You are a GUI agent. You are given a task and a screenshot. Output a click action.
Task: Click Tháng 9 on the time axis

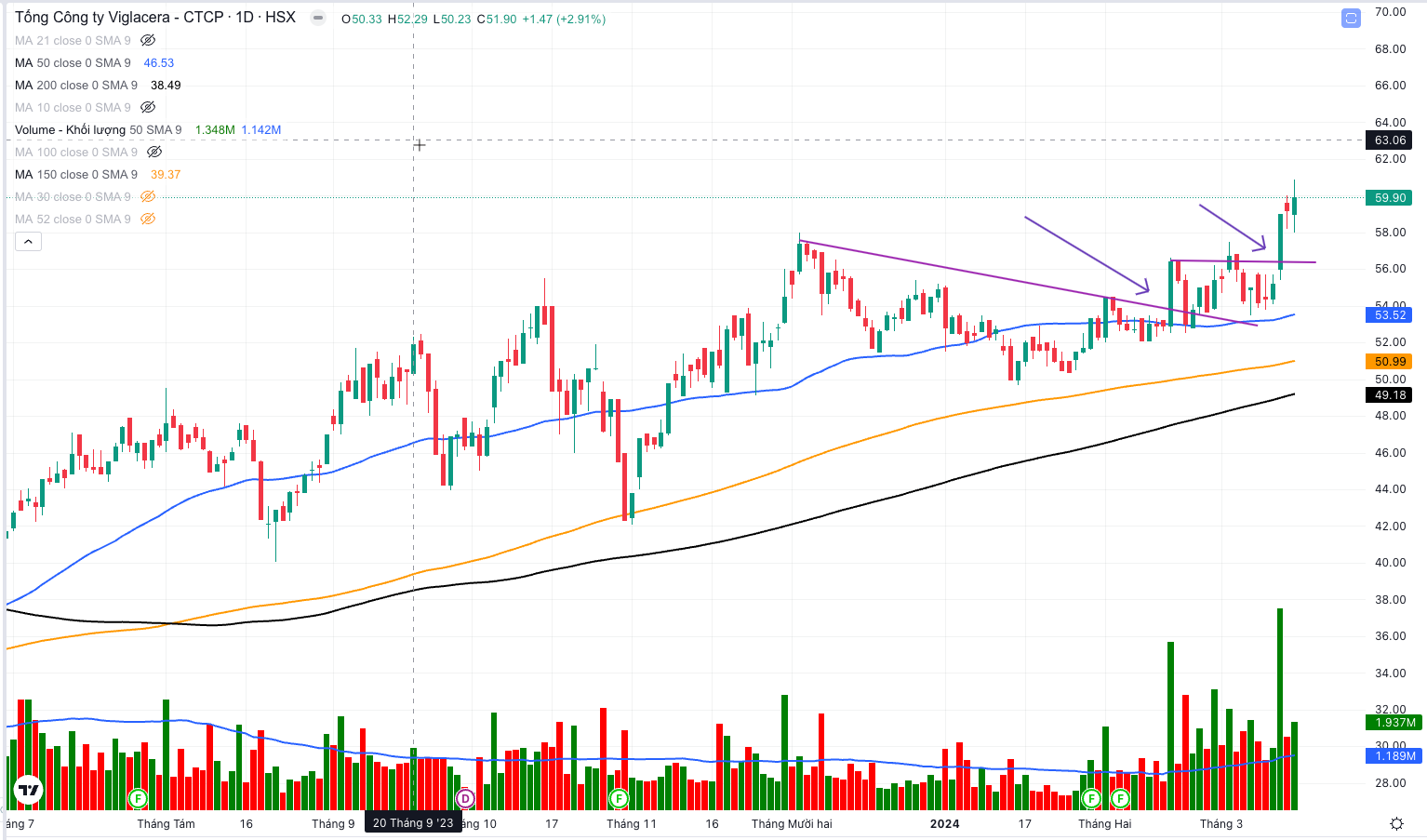coord(333,824)
